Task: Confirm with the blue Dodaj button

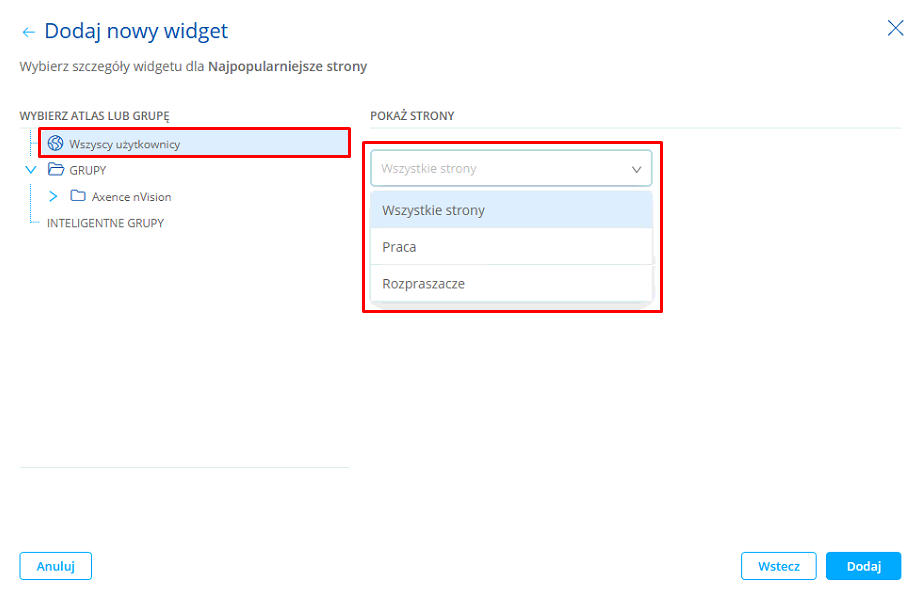Action: click(x=863, y=566)
